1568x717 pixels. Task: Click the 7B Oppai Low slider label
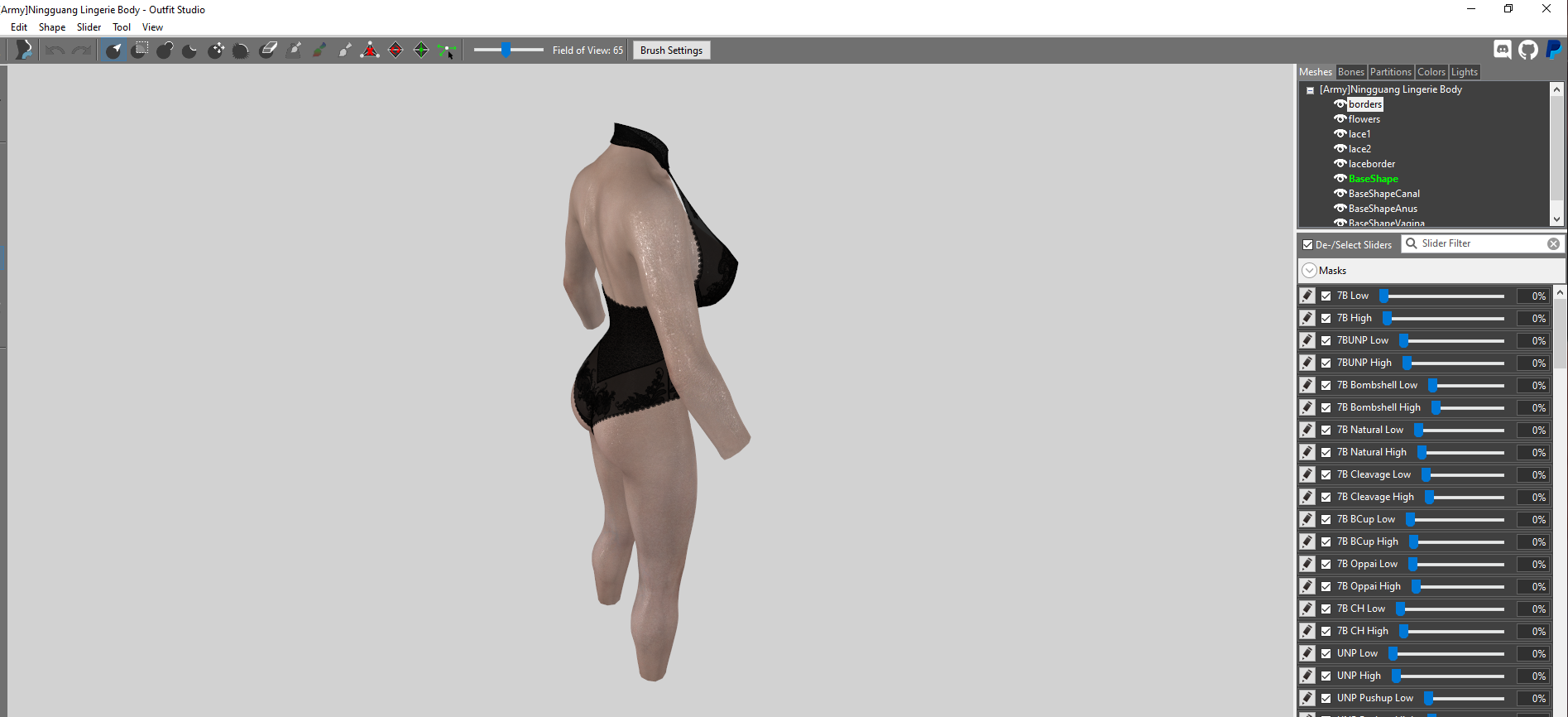[1367, 564]
